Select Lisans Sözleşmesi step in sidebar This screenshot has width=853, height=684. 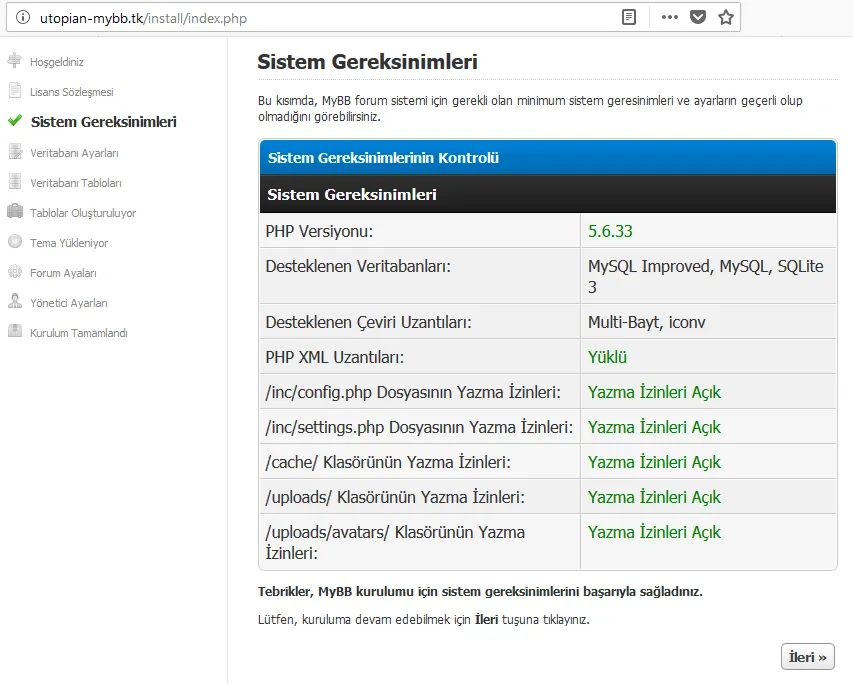[71, 92]
